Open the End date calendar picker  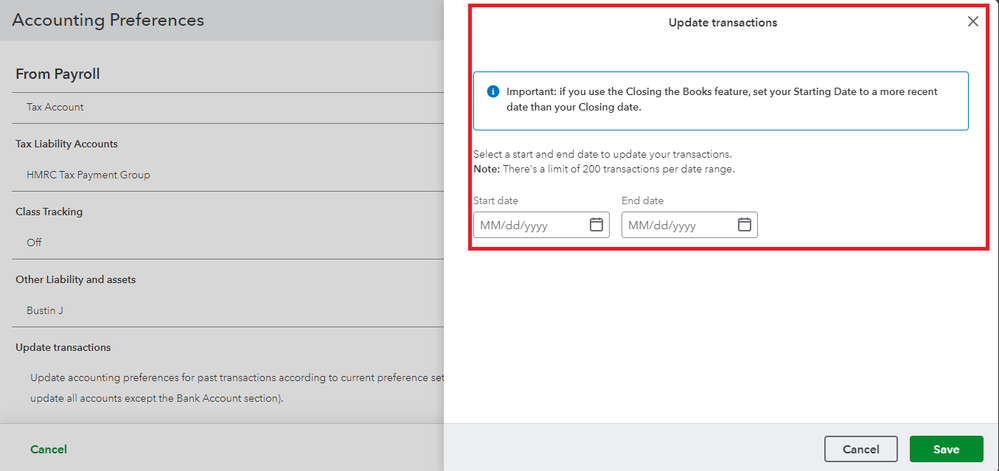pos(744,225)
